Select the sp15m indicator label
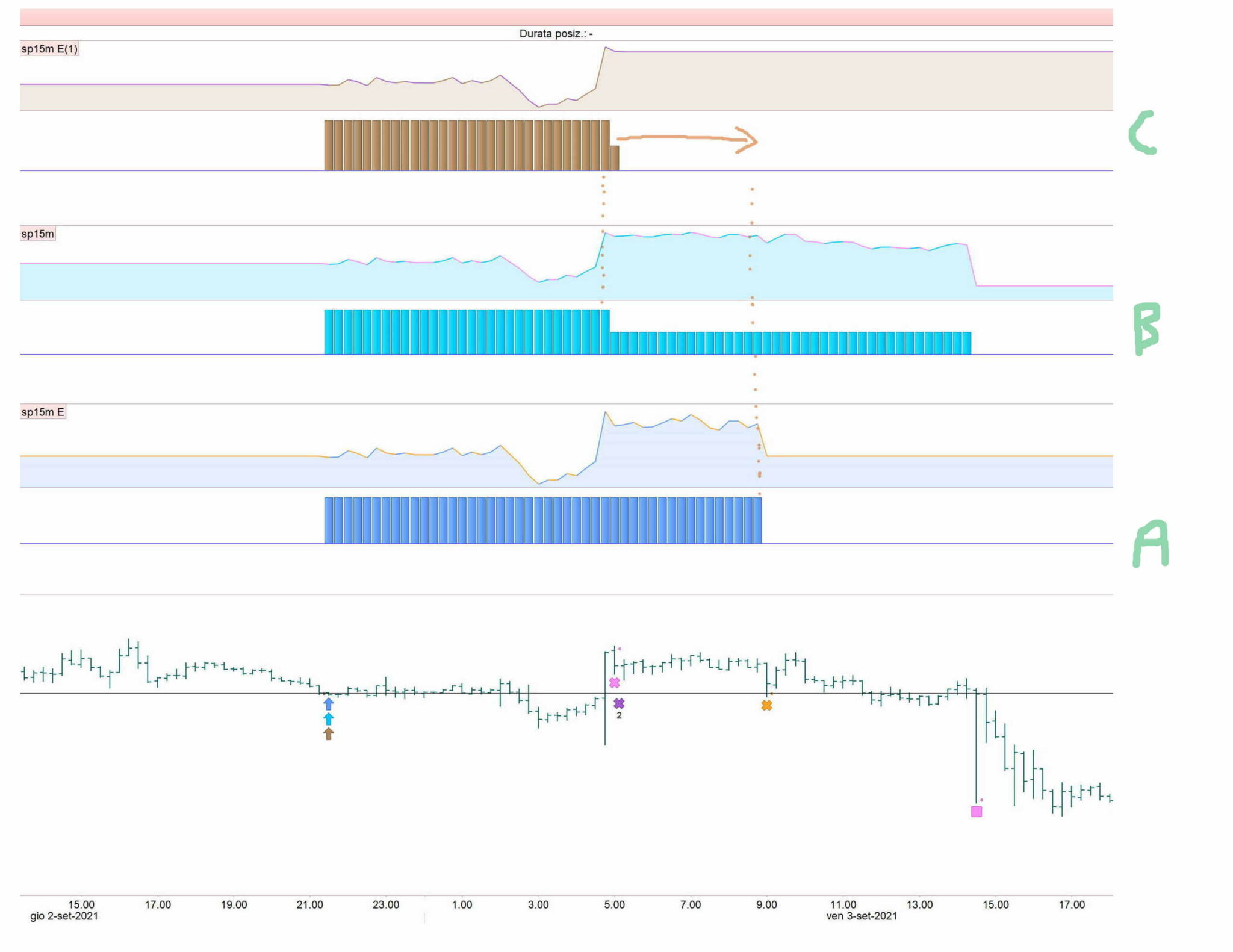The width and height of the screenshot is (1233, 952). click(37, 234)
